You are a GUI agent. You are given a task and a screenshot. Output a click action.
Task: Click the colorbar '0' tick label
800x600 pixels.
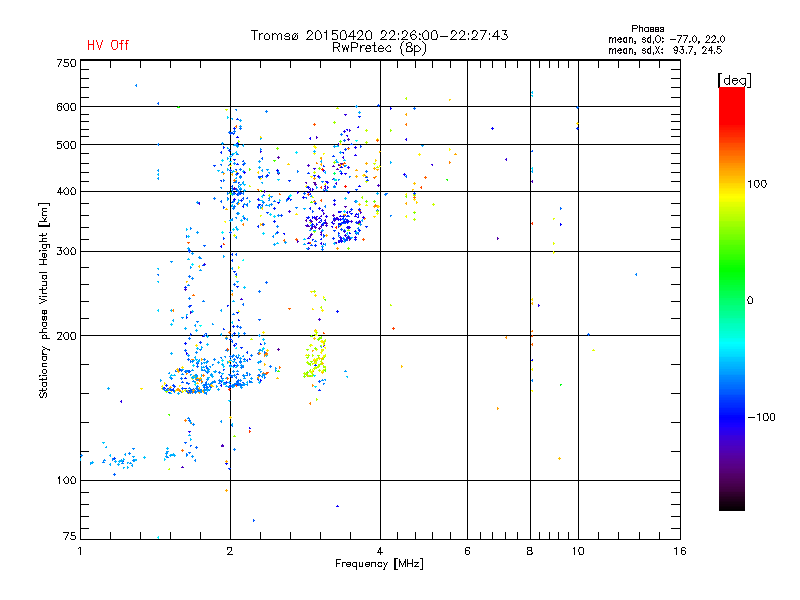[x=749, y=301]
